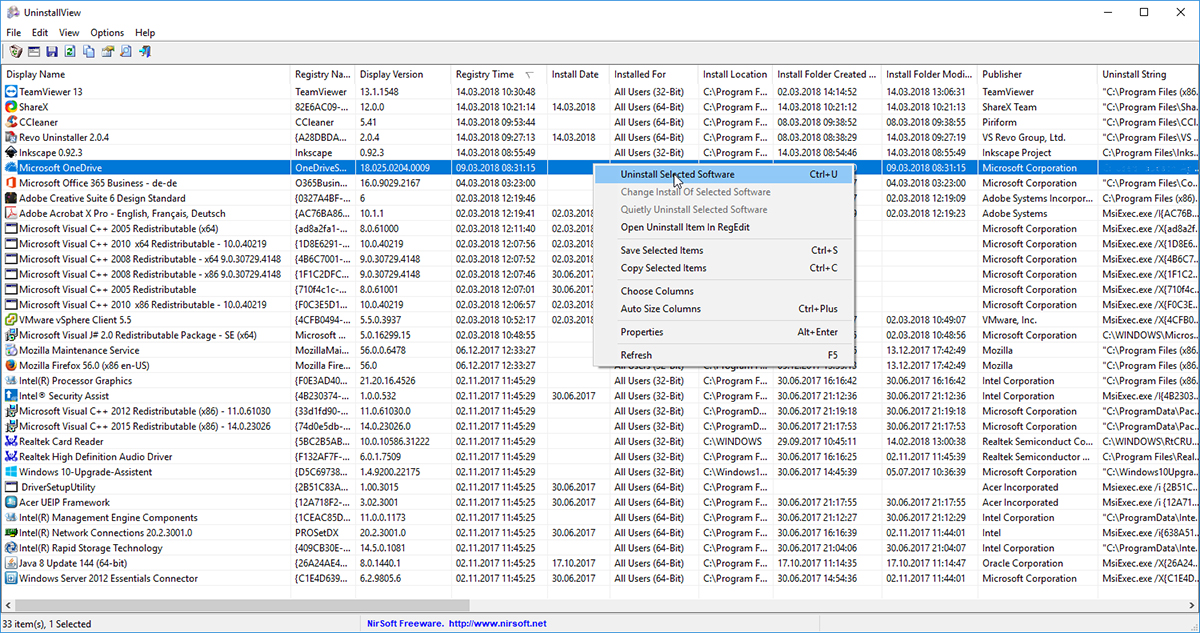This screenshot has width=1200, height=633.
Task: Click the Save Selected Items floppy icon
Action: 52,51
